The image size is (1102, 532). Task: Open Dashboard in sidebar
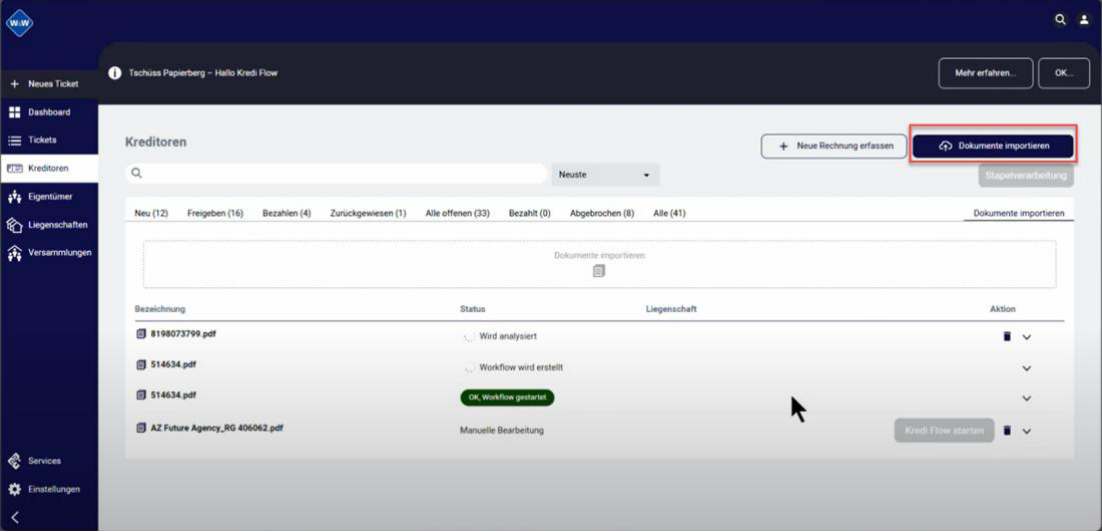49,112
